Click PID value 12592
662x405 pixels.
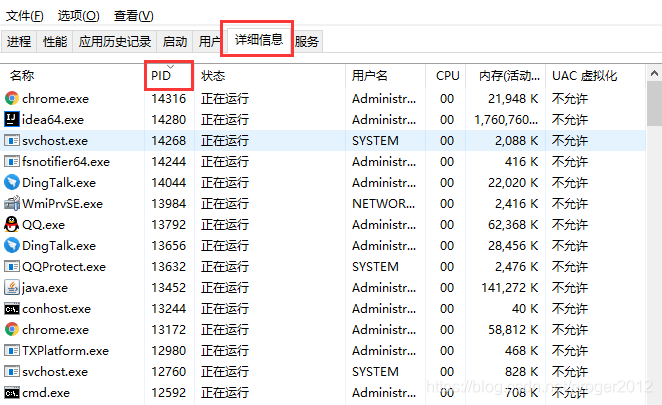click(168, 393)
